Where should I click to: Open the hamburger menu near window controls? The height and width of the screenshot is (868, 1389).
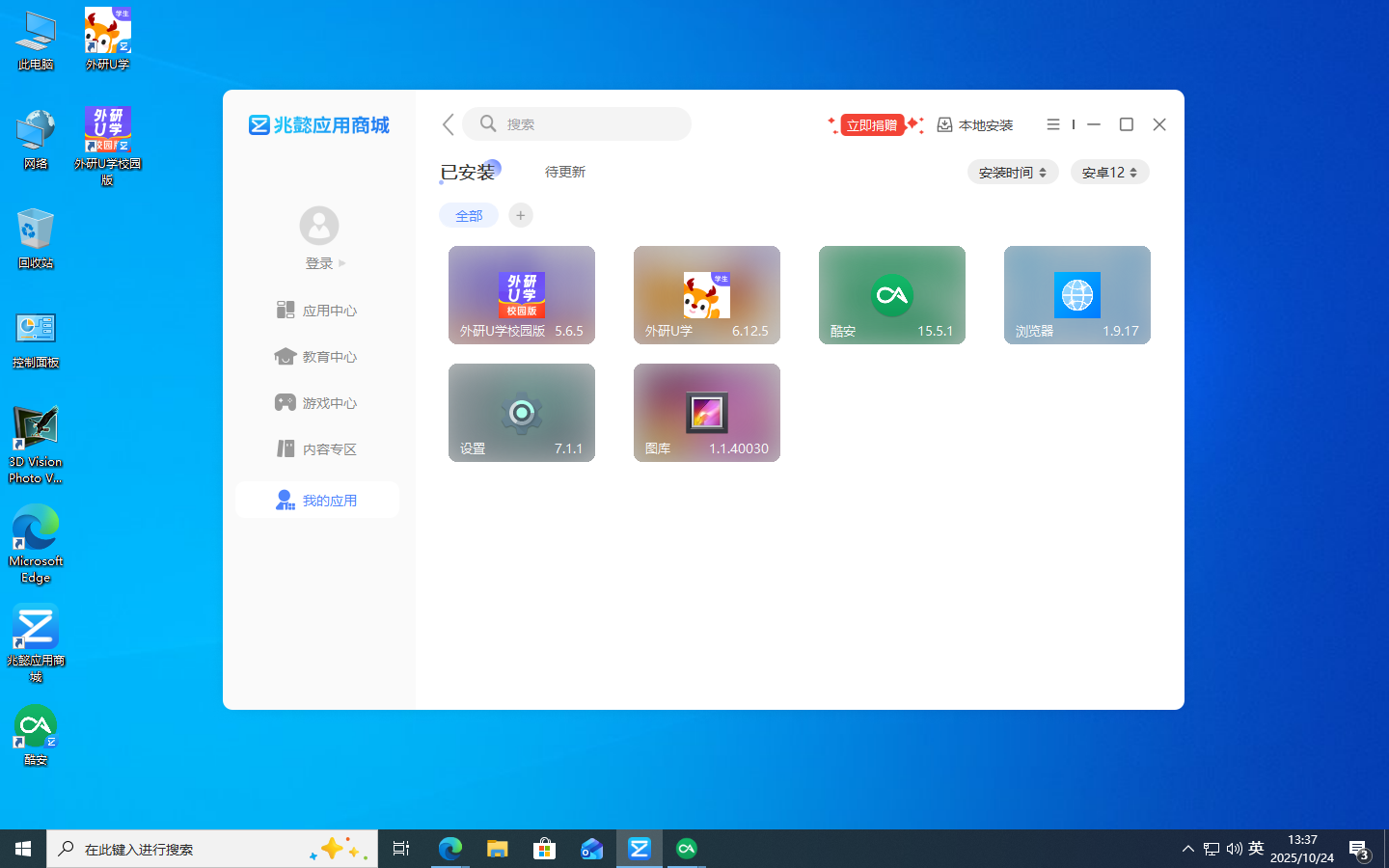click(1052, 124)
